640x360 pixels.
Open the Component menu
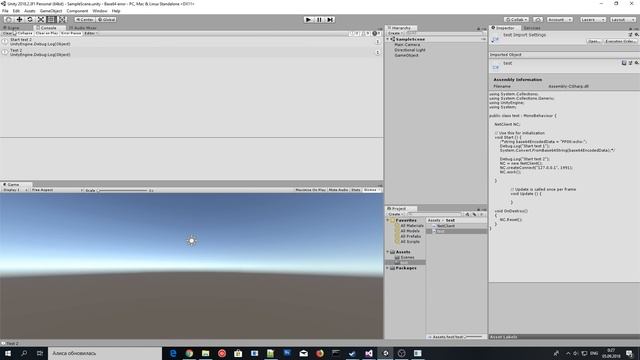[77, 11]
